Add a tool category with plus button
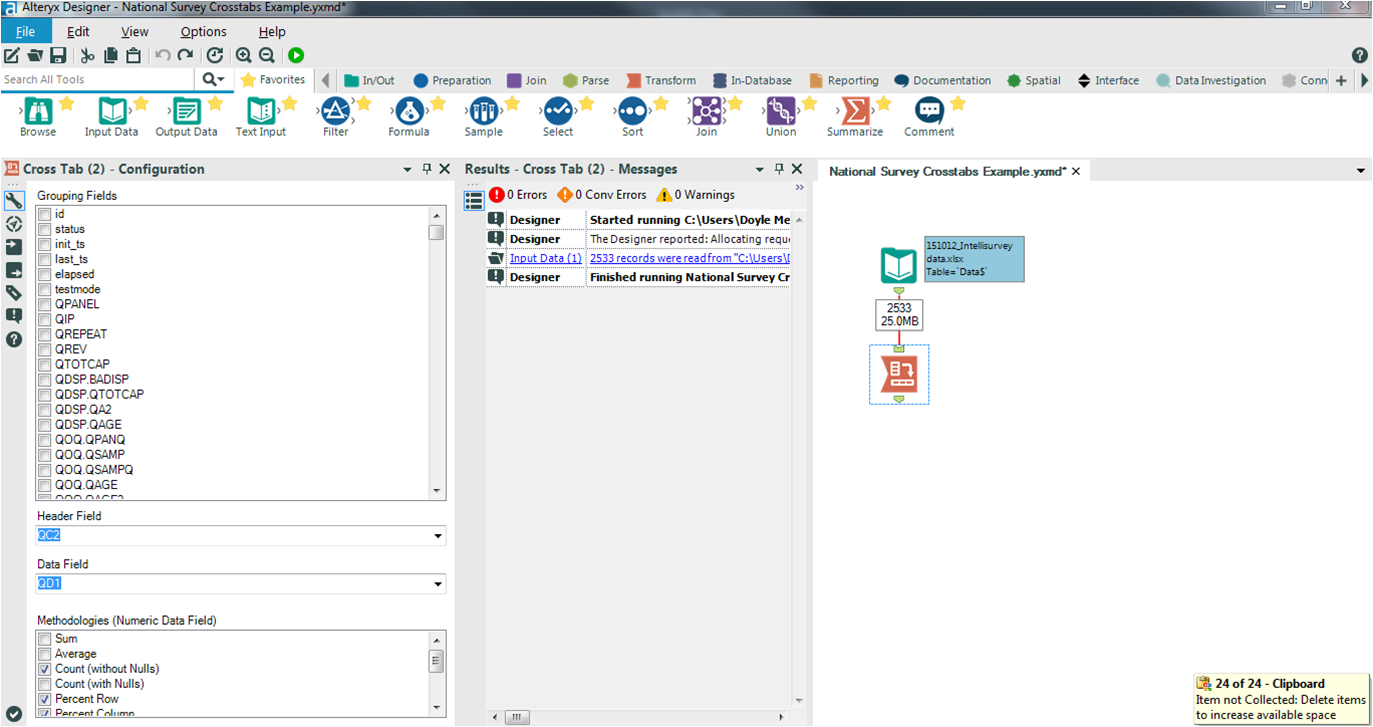Screen dimensions: 1373x727 (x=1341, y=80)
